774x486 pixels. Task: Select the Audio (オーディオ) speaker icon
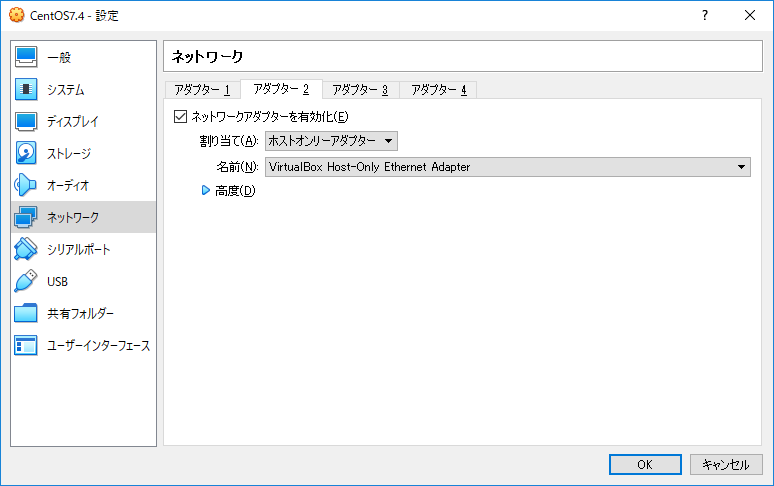27,186
